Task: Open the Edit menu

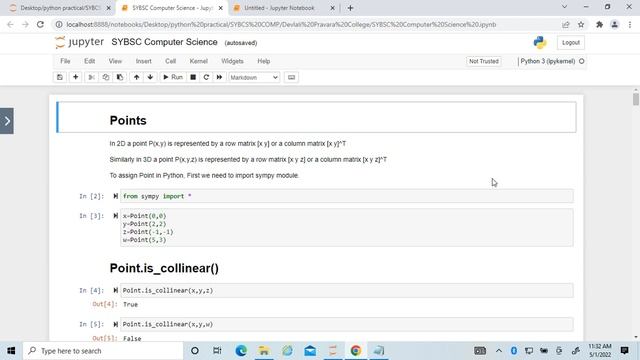Action: coord(89,61)
